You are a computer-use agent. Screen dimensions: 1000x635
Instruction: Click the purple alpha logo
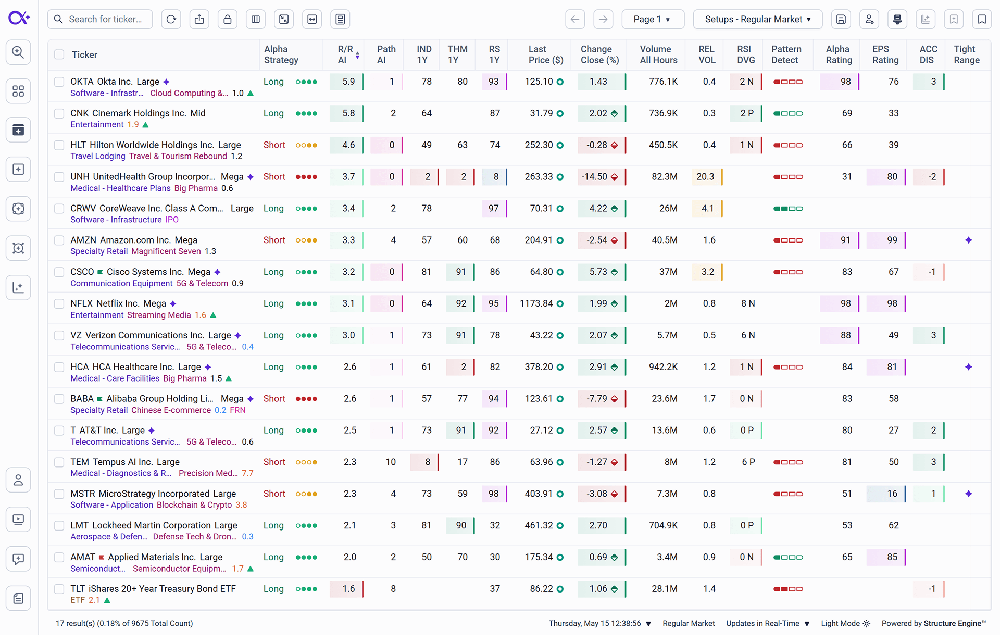[18, 18]
